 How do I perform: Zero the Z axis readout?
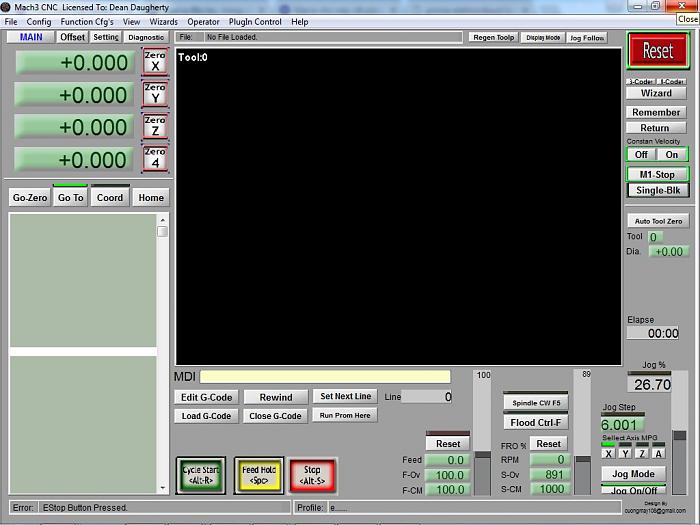(155, 125)
